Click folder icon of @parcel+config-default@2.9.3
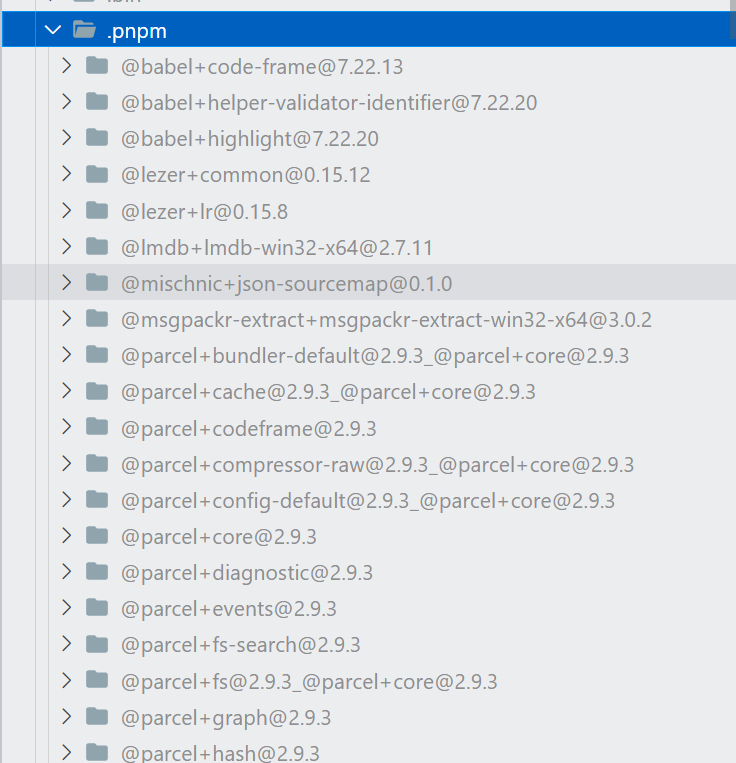The height and width of the screenshot is (763, 736). pos(97,499)
